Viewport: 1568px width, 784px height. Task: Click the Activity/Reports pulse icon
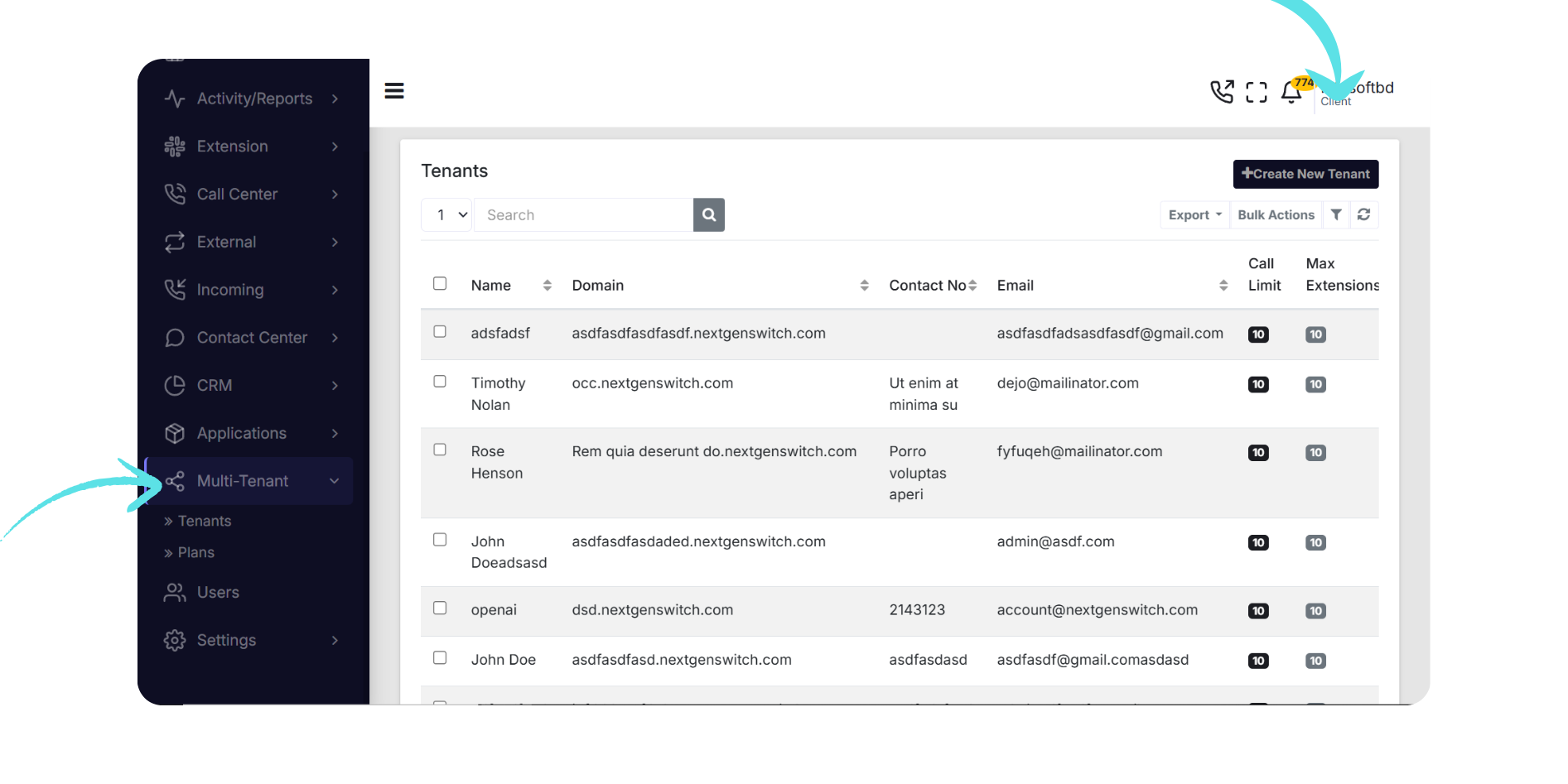pos(175,99)
